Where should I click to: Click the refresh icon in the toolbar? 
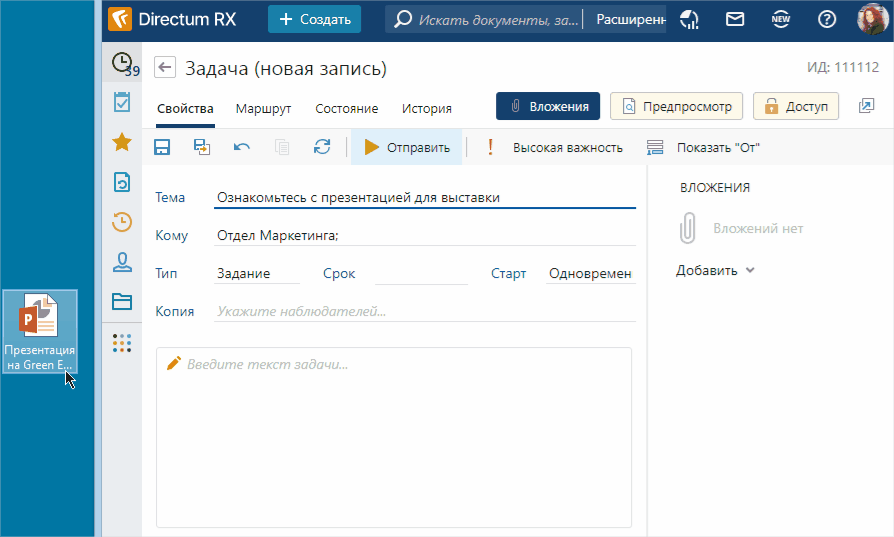tap(322, 147)
